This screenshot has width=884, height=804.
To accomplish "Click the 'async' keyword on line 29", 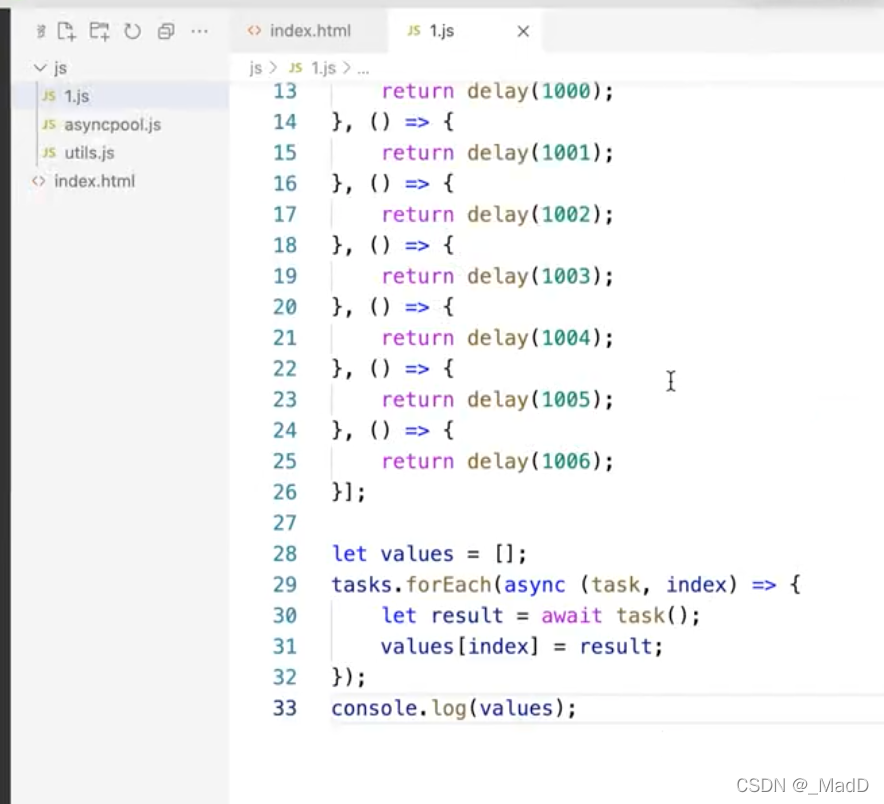I will point(534,585).
